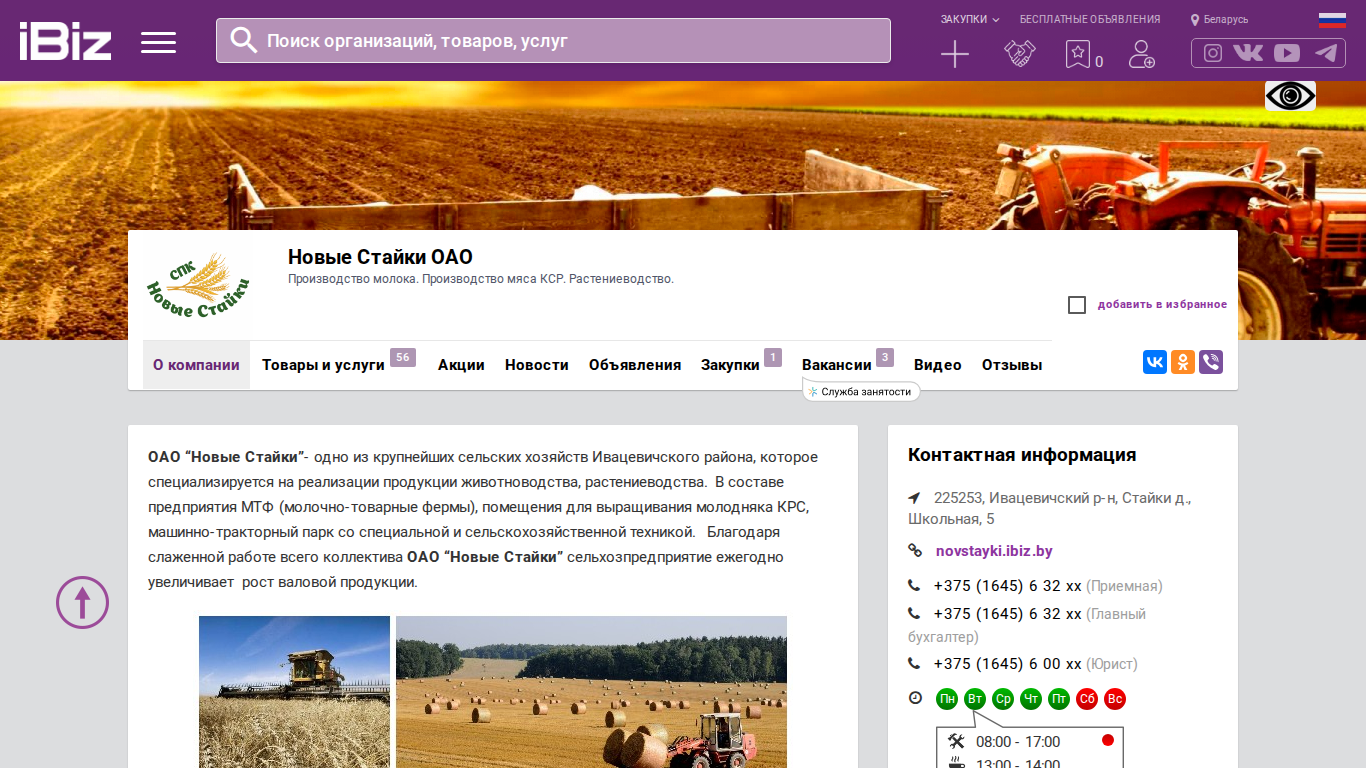Open bookmarked favorites star icon

pyautogui.click(x=1077, y=54)
